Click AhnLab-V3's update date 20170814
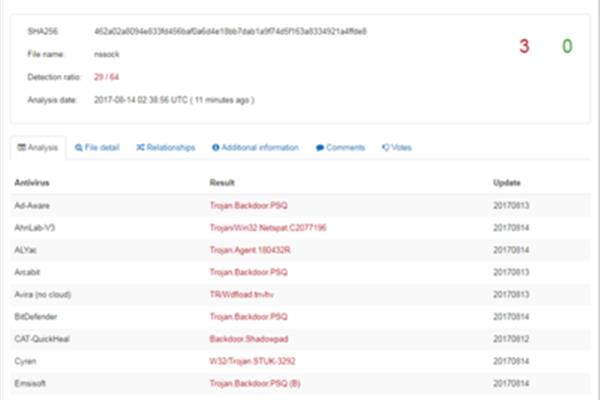The height and width of the screenshot is (400, 600). click(x=511, y=228)
